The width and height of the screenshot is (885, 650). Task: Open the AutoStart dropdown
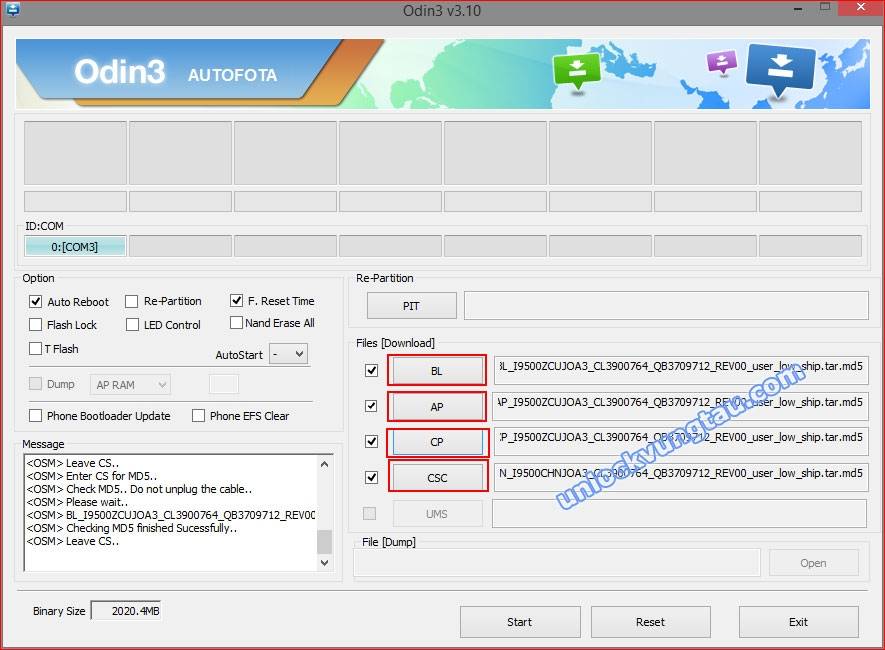click(x=288, y=354)
